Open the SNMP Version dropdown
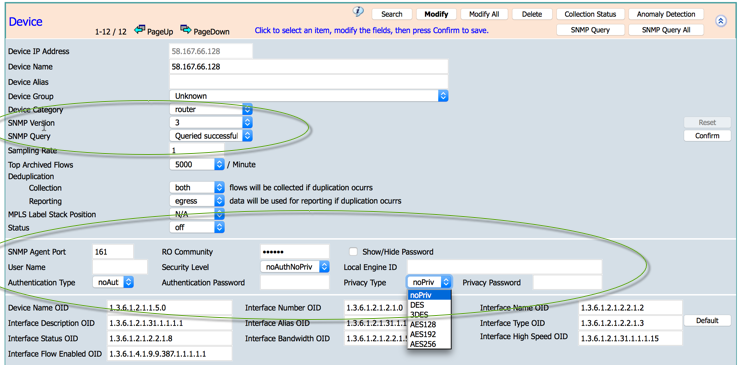Viewport: 740px width, 365px height. point(211,123)
